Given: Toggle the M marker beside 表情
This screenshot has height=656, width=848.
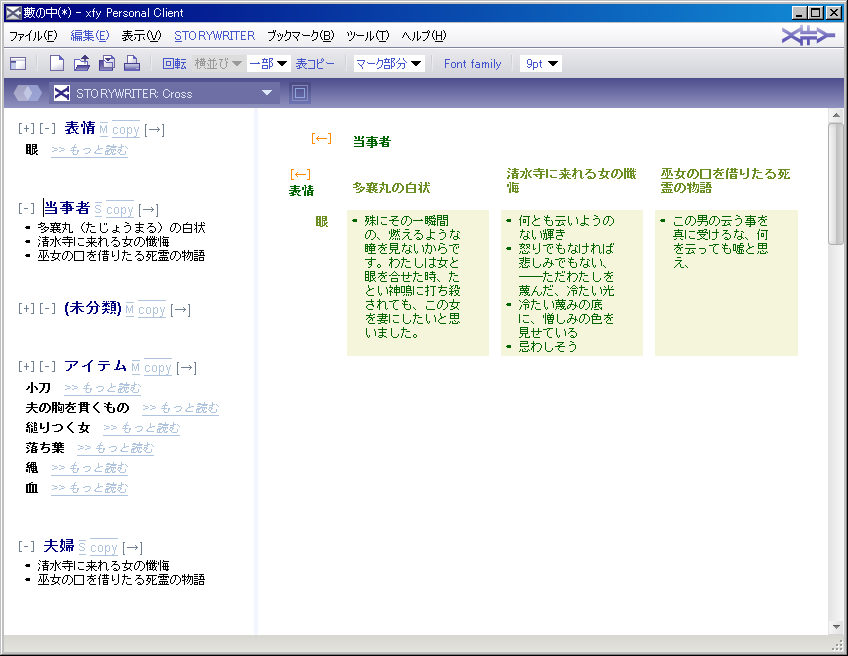Looking at the screenshot, I should pos(104,130).
